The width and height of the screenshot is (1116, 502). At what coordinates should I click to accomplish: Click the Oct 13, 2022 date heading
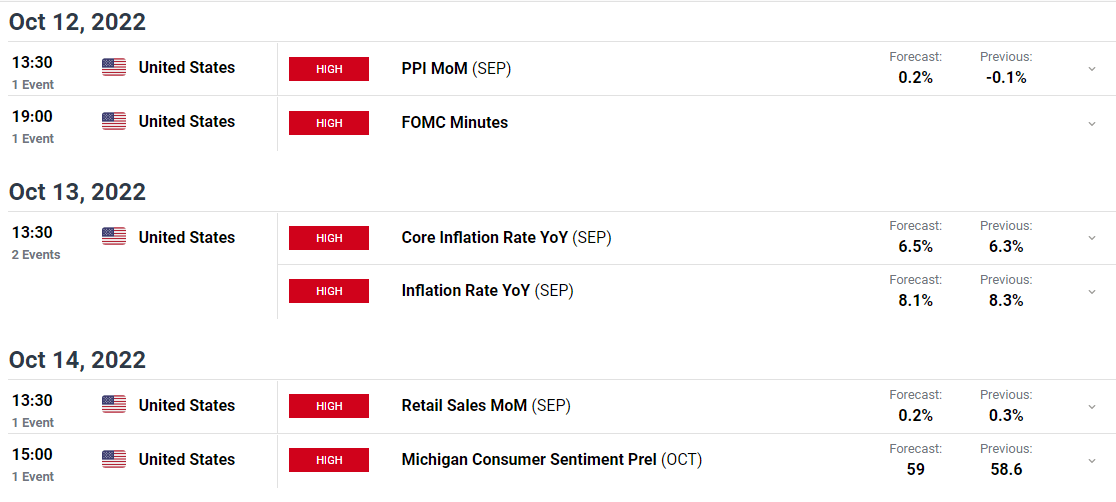78,192
